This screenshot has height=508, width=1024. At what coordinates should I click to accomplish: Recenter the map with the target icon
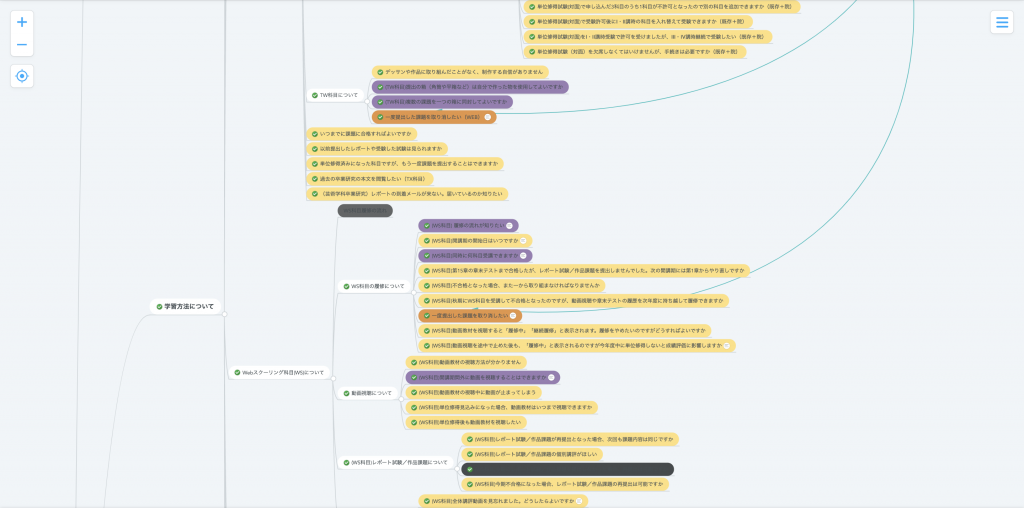[x=22, y=76]
